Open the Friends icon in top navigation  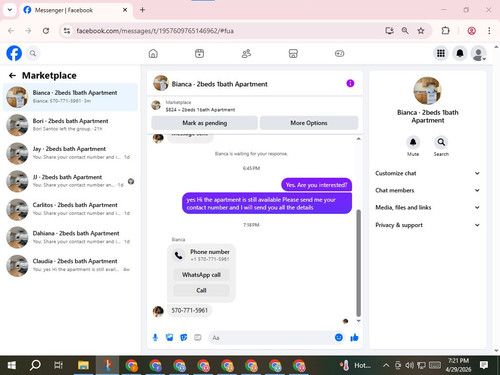click(x=246, y=54)
